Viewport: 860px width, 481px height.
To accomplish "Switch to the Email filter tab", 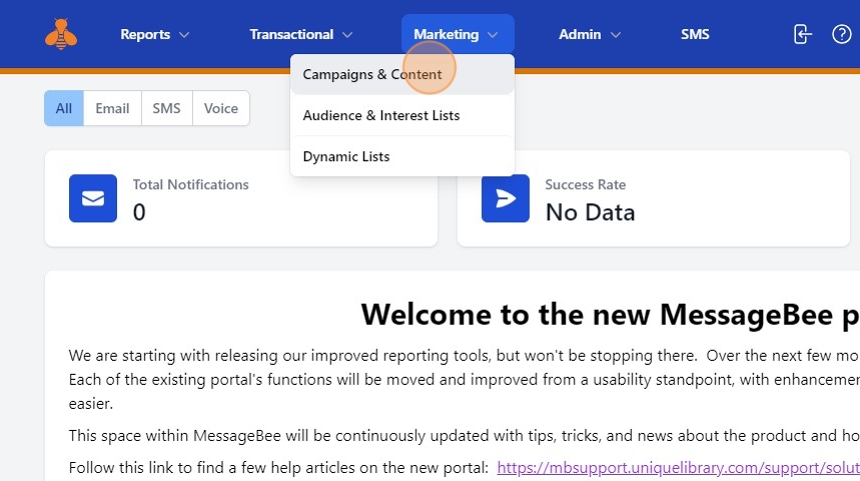I will click(112, 108).
